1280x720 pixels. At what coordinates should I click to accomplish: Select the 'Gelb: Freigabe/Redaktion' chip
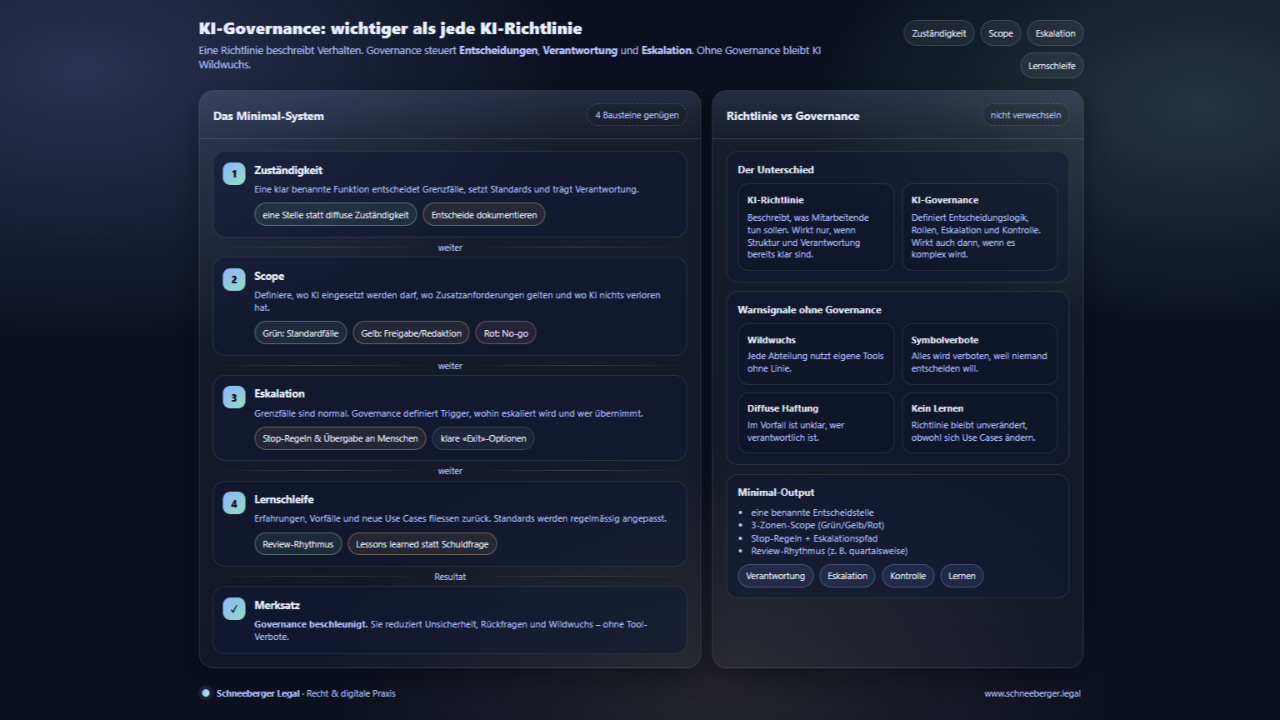pyautogui.click(x=411, y=333)
